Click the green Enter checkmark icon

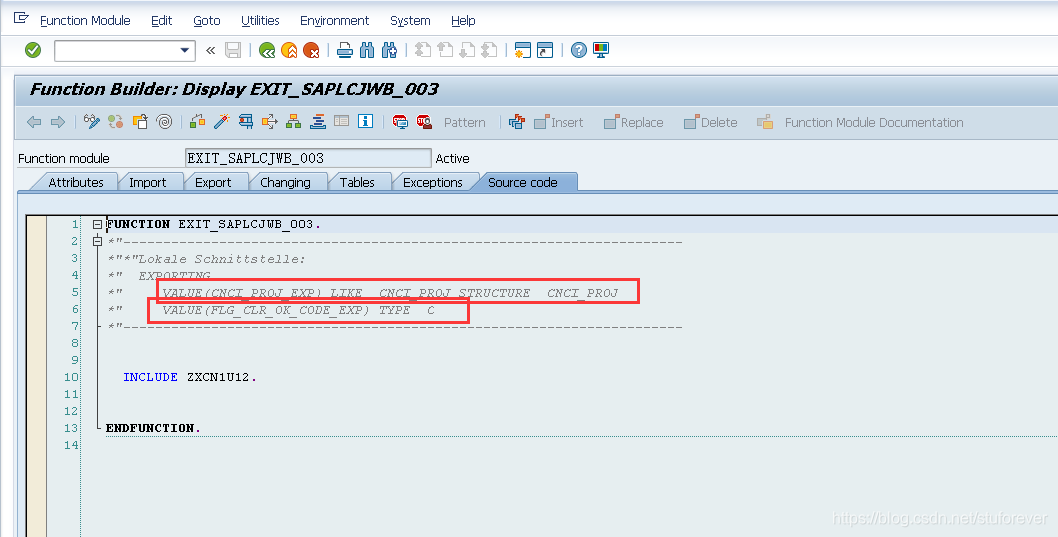32,50
